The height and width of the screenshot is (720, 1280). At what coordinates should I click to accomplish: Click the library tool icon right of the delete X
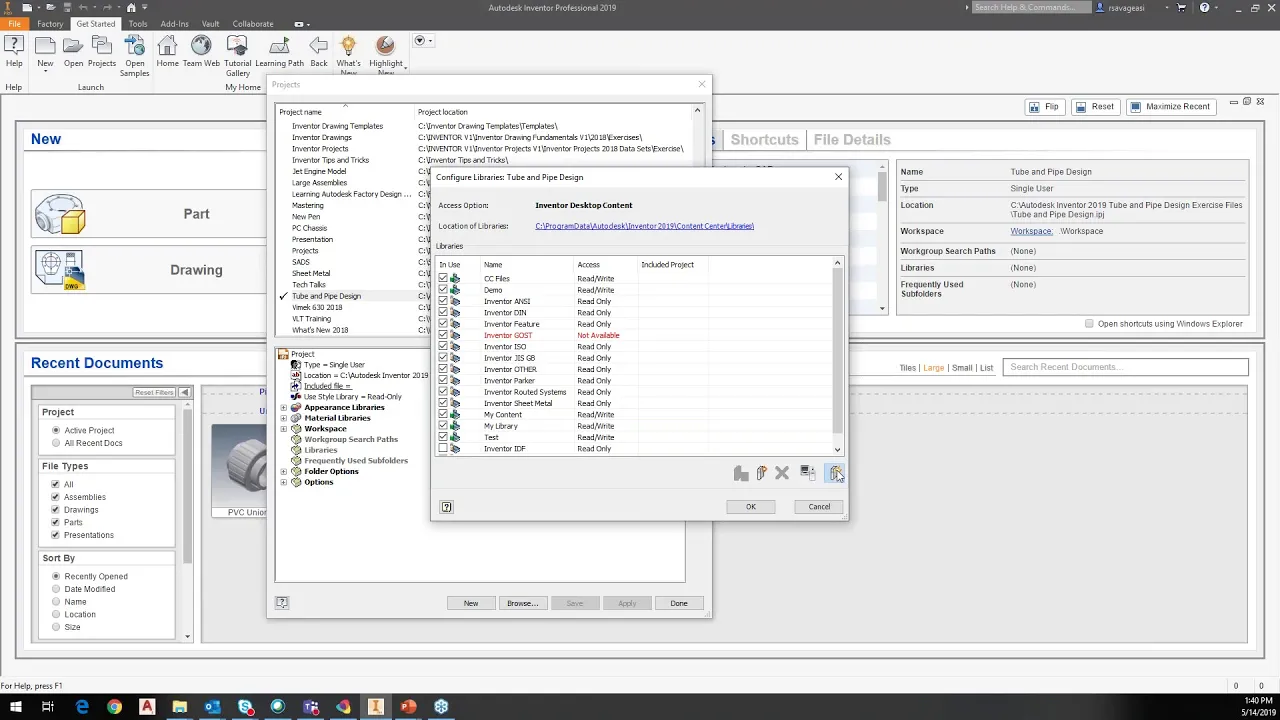(x=807, y=473)
